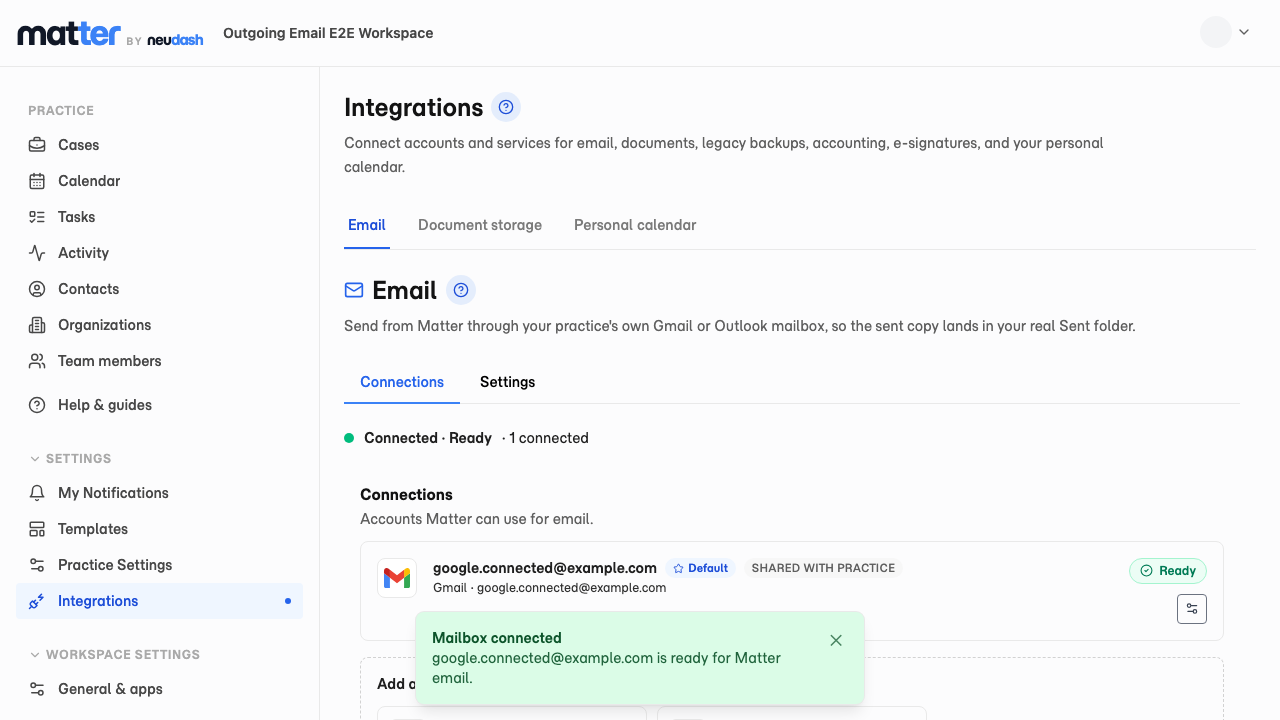The width and height of the screenshot is (1280, 720).
Task: Click the My Notifications bell icon
Action: click(37, 493)
